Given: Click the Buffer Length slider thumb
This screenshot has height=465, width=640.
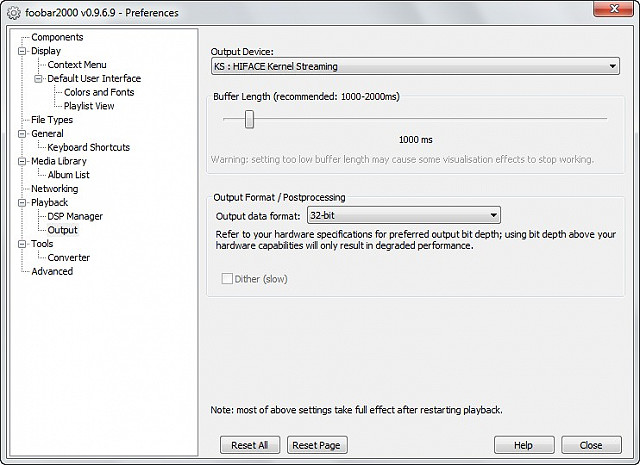Looking at the screenshot, I should tap(249, 119).
